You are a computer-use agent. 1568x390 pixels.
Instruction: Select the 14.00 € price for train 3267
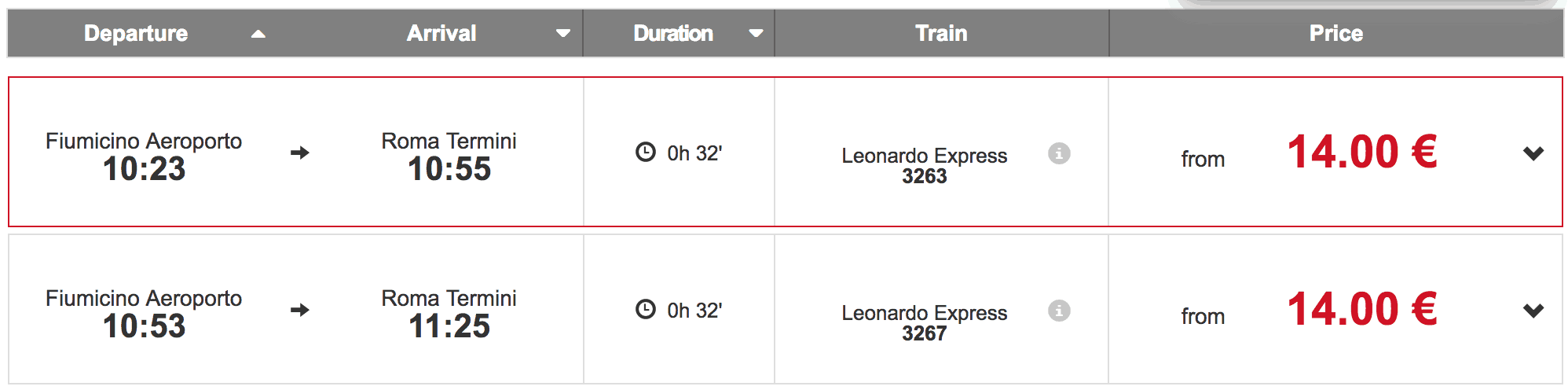click(x=1361, y=309)
